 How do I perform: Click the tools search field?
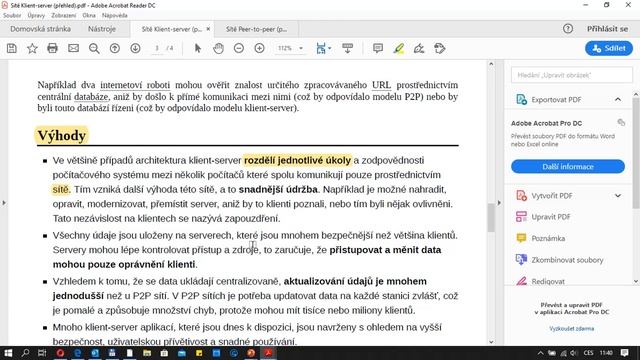[571, 75]
